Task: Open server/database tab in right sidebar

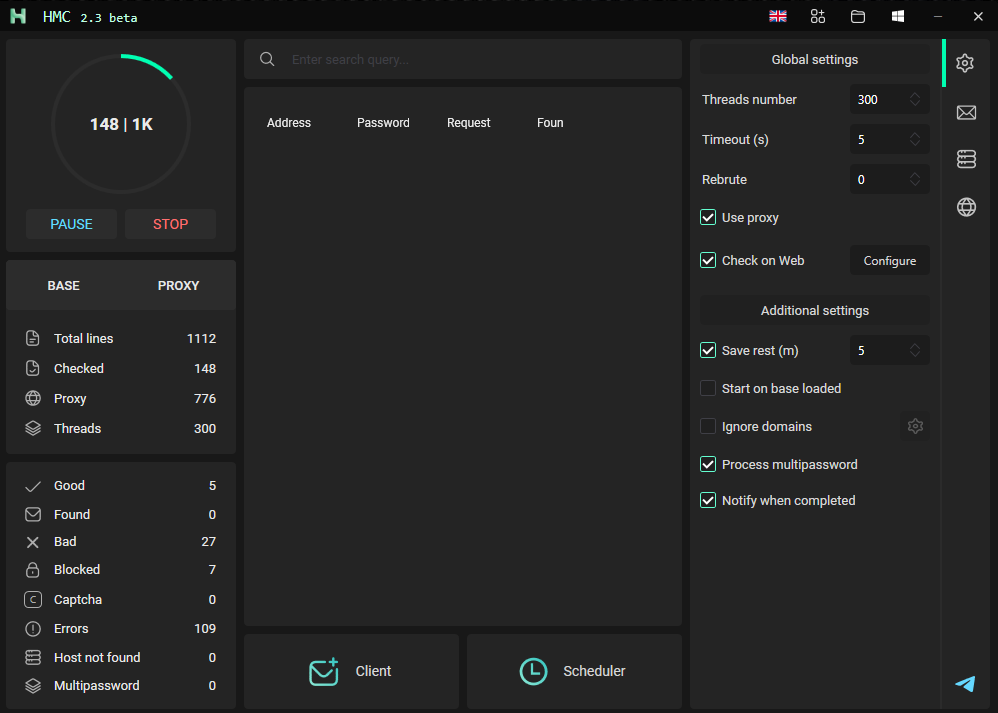Action: 966,159
